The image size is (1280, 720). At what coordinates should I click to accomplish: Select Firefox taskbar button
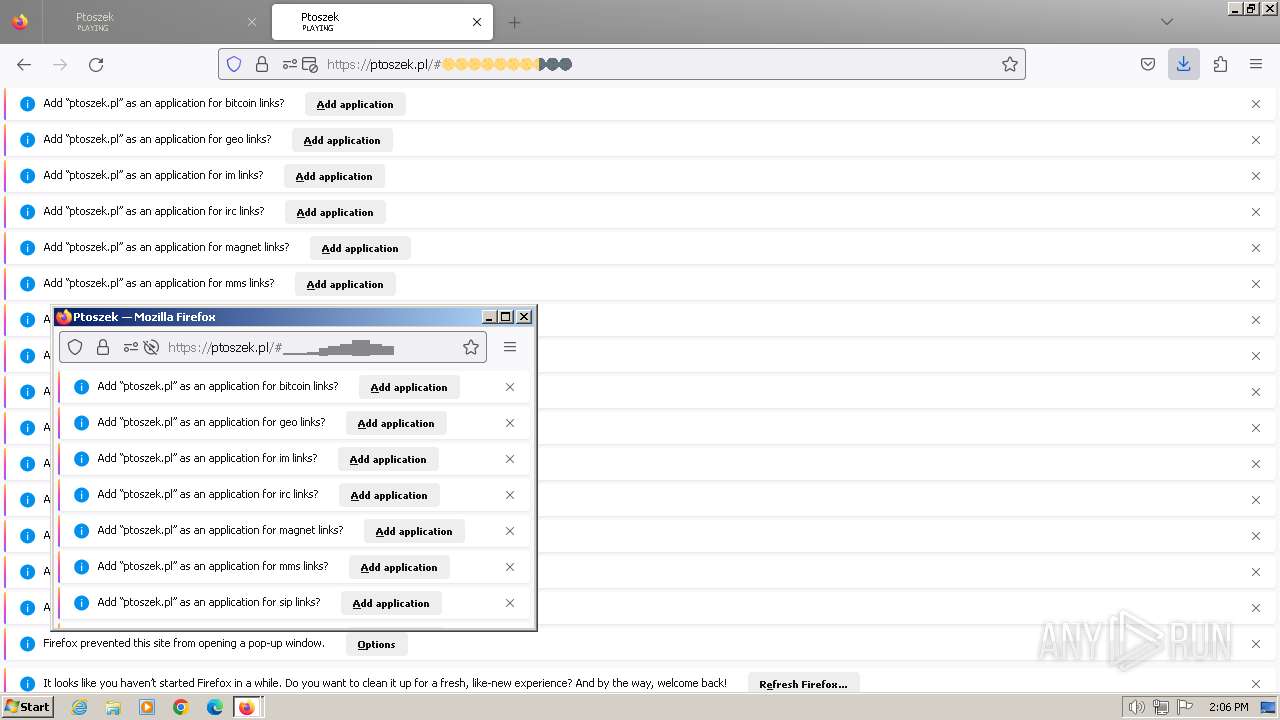pyautogui.click(x=247, y=707)
